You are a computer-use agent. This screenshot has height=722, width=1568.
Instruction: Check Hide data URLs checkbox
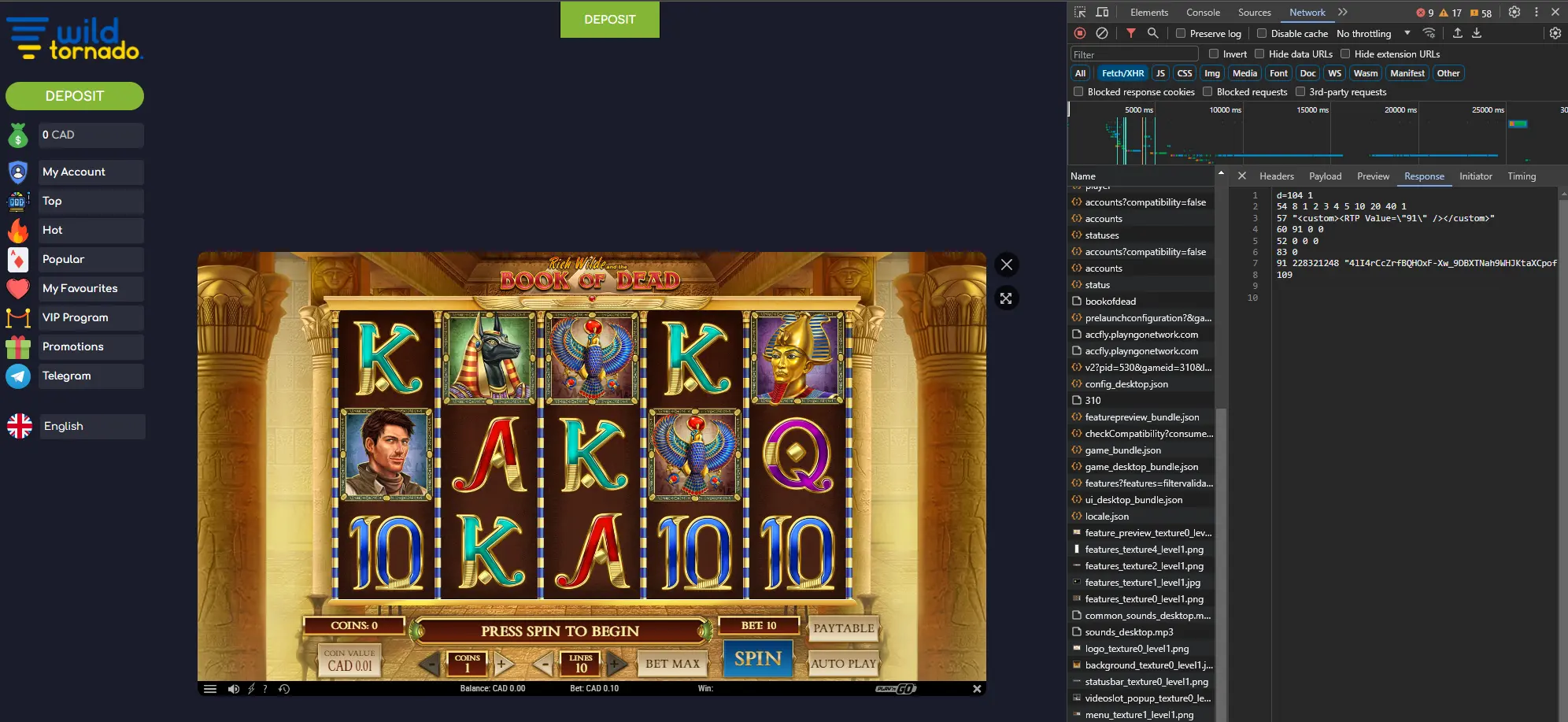click(x=1259, y=54)
